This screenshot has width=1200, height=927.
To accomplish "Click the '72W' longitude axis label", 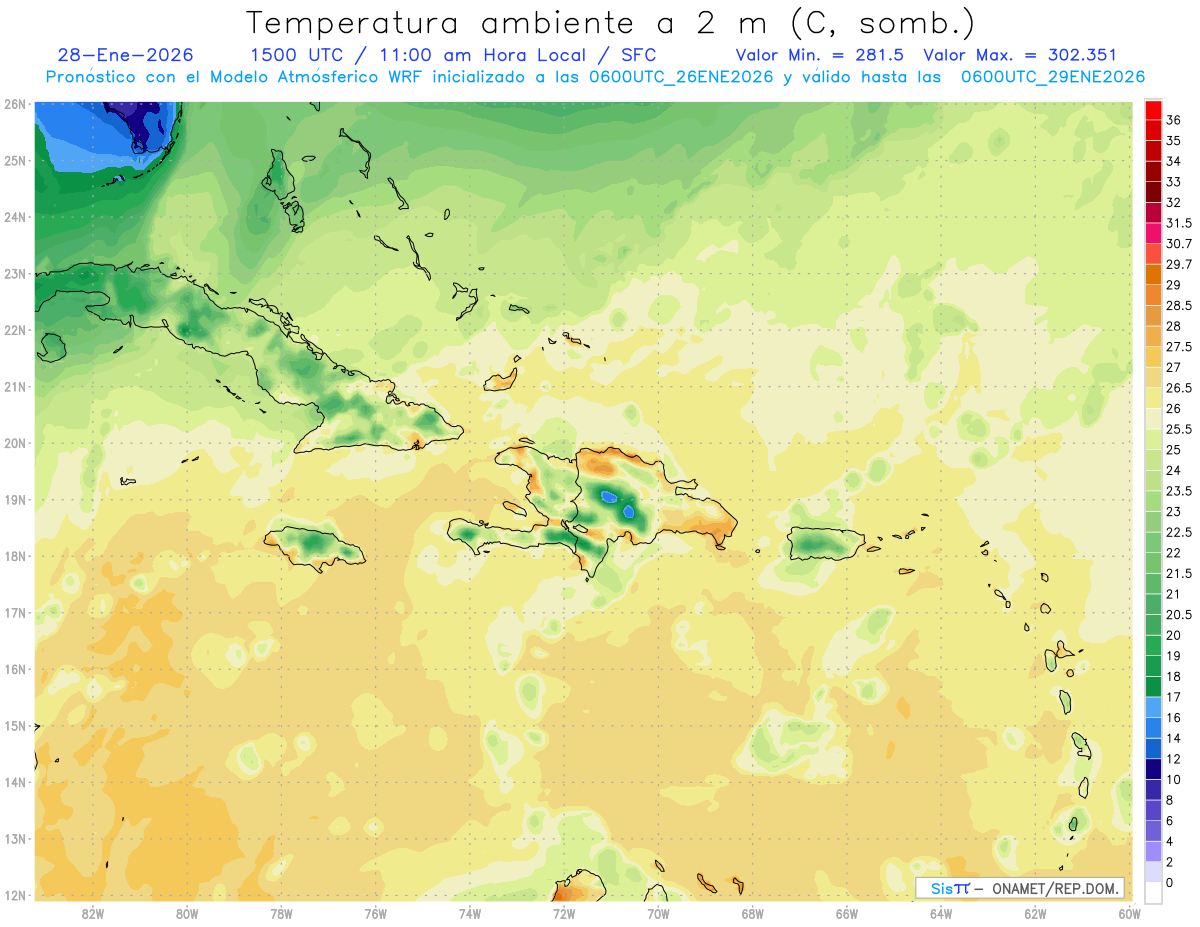I will pyautogui.click(x=564, y=913).
